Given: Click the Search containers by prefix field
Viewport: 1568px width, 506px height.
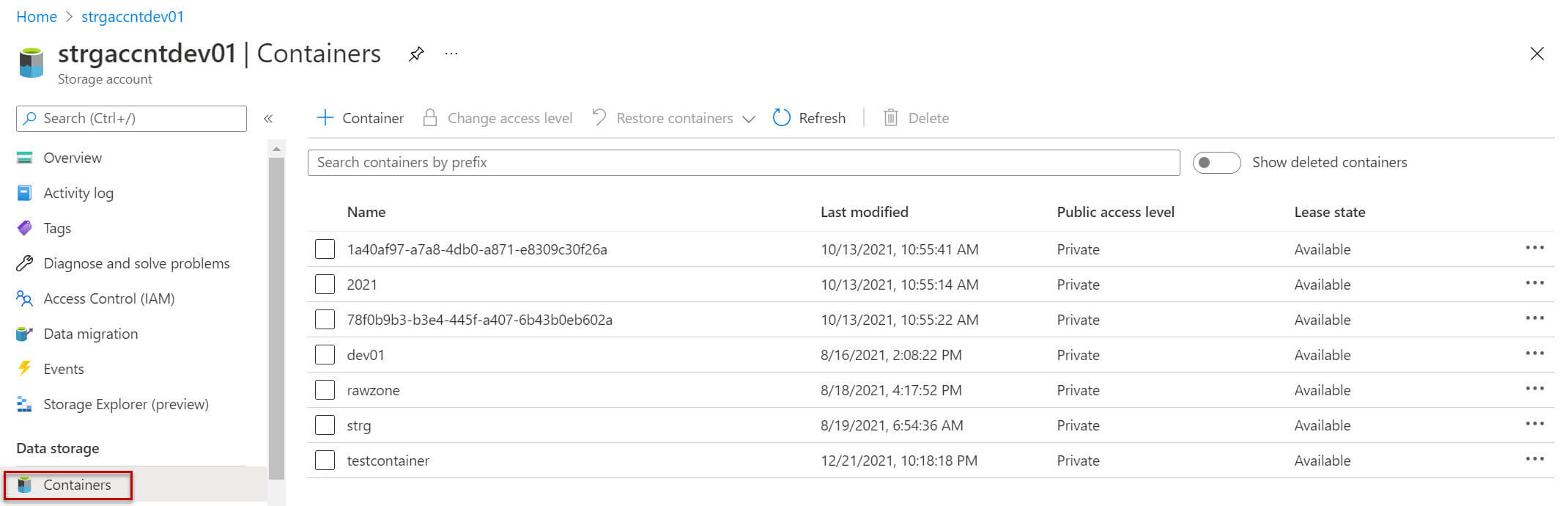Looking at the screenshot, I should click(743, 163).
